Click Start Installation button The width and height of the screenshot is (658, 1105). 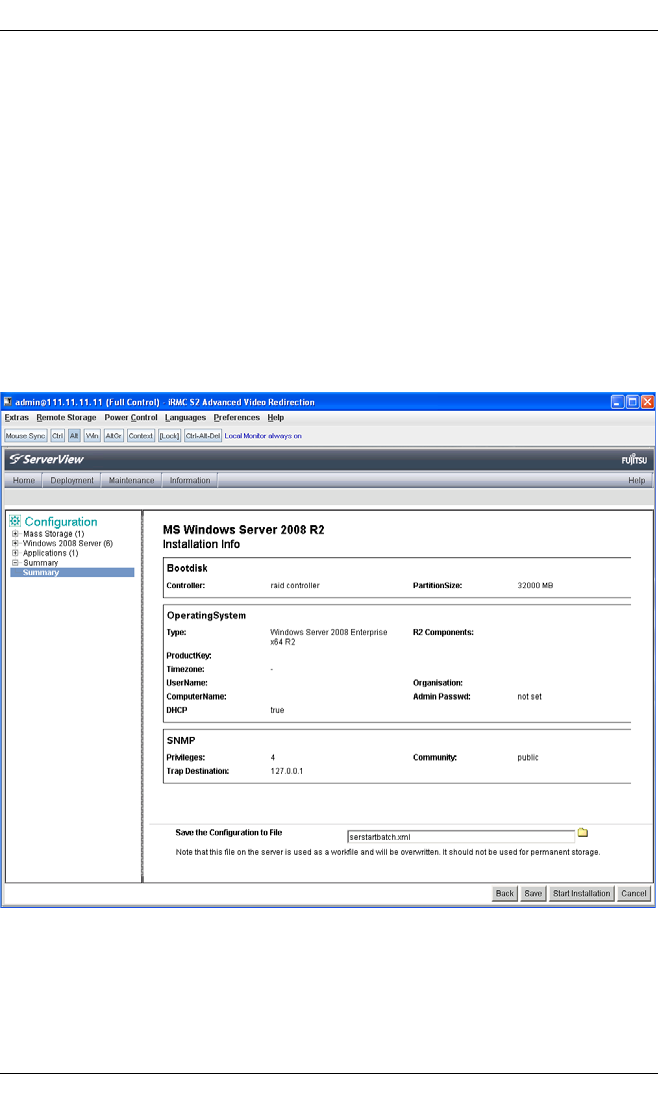[x=581, y=894]
